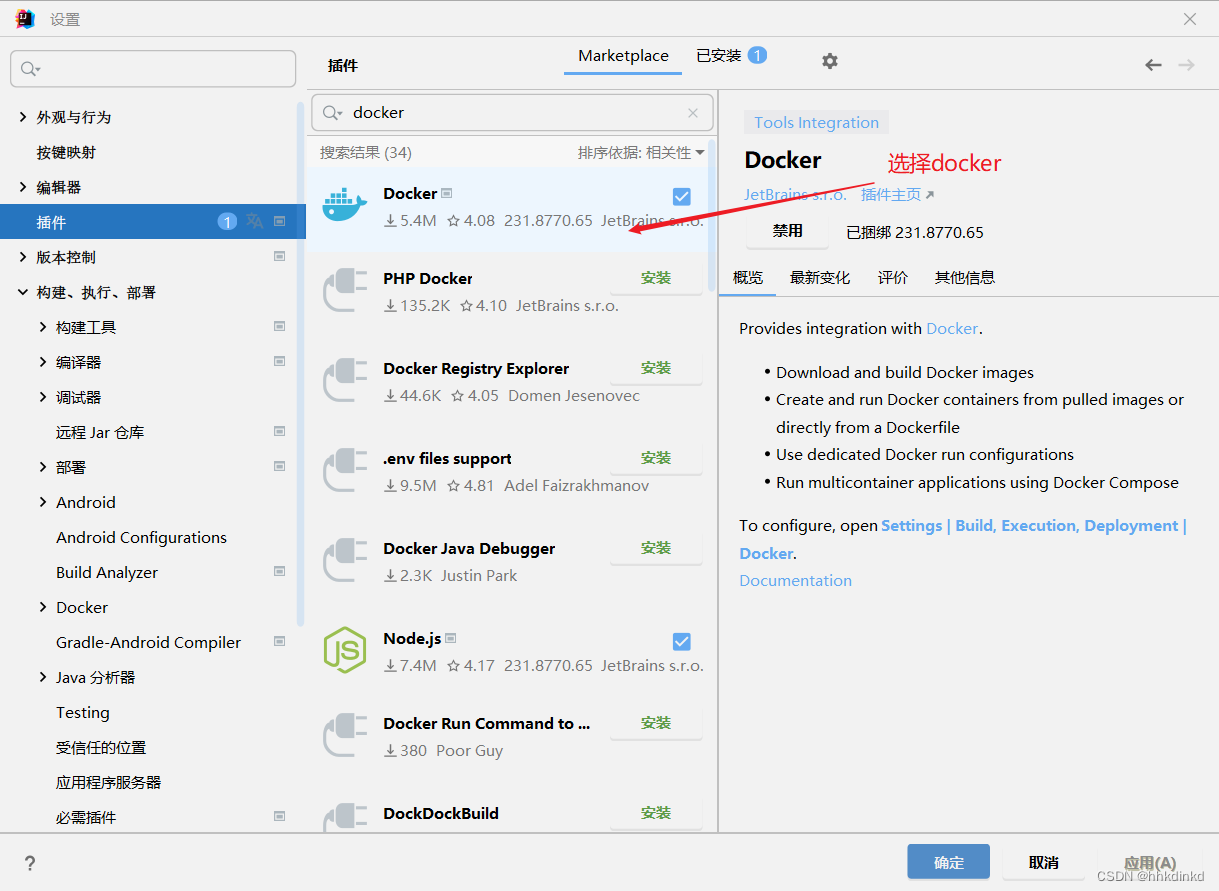Click the Node.js plugin icon
Image resolution: width=1219 pixels, height=891 pixels.
coord(345,650)
